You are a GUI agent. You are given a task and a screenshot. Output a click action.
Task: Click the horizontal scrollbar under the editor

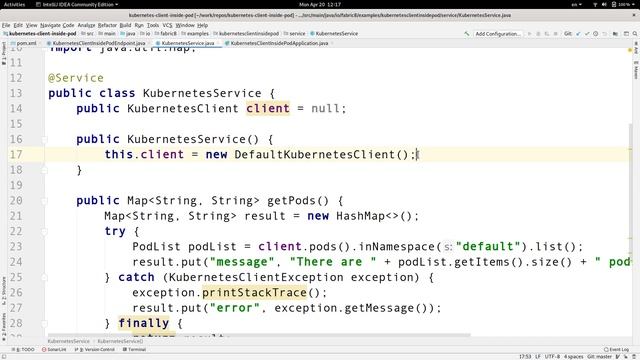[x=259, y=335]
